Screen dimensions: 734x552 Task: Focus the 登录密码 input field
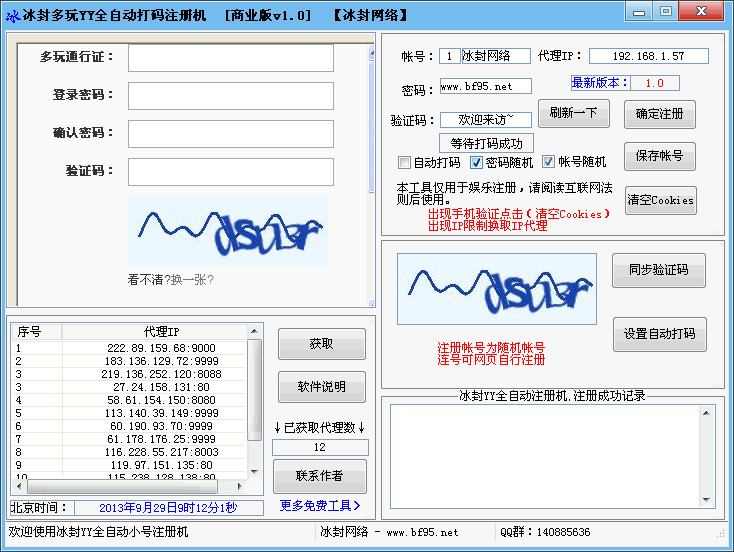(x=231, y=96)
